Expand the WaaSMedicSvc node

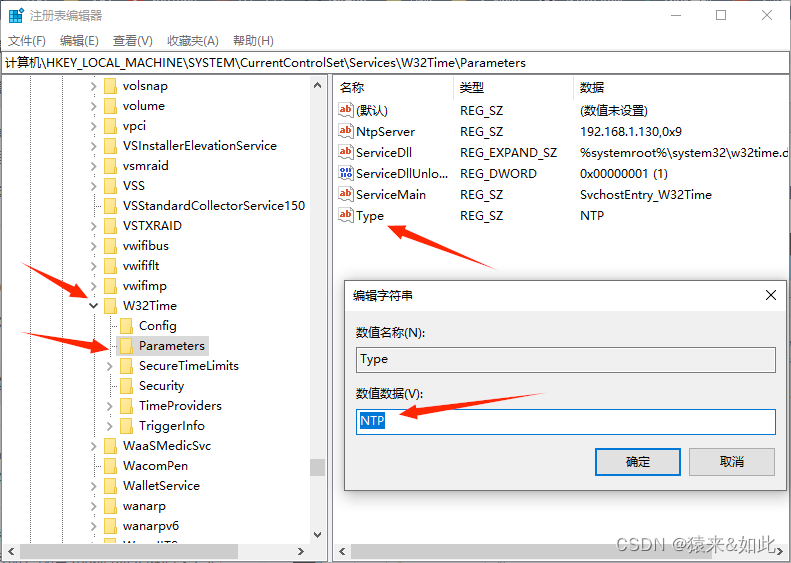(x=93, y=446)
